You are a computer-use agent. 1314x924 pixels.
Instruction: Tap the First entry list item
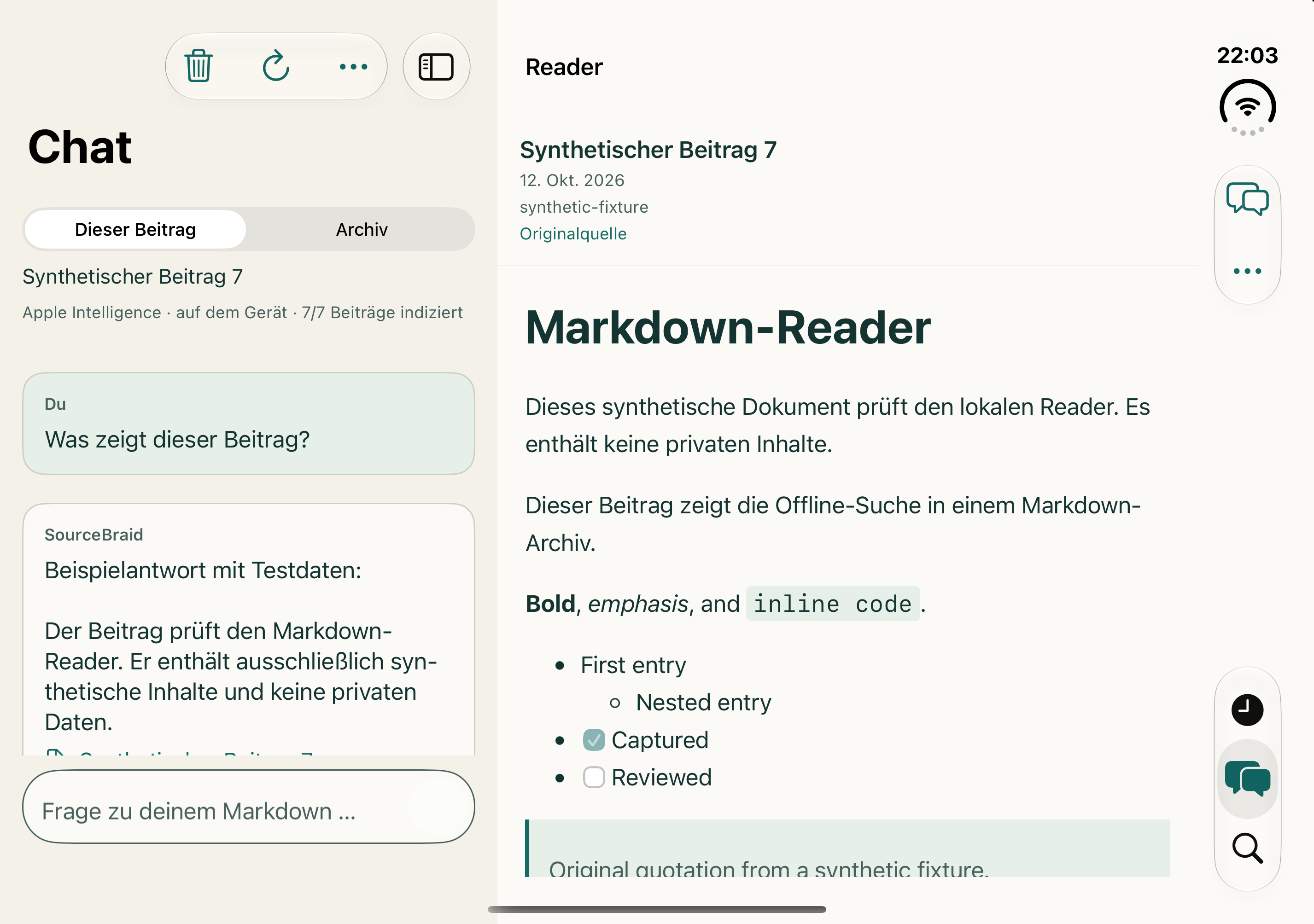pyautogui.click(x=633, y=665)
